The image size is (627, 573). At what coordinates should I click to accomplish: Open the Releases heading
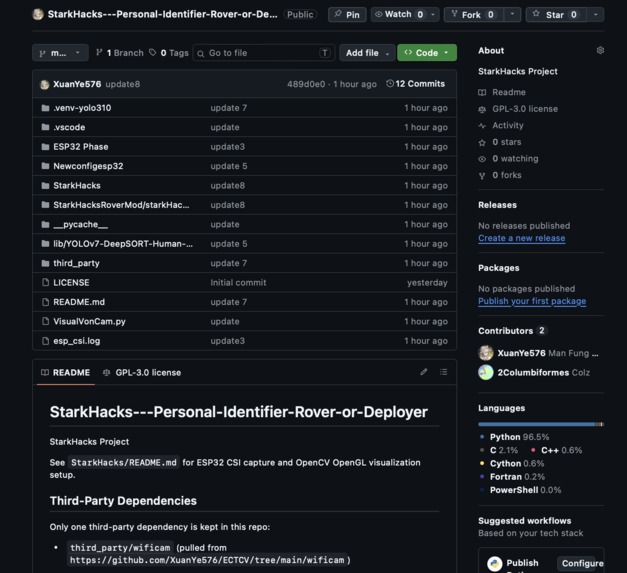click(x=497, y=205)
